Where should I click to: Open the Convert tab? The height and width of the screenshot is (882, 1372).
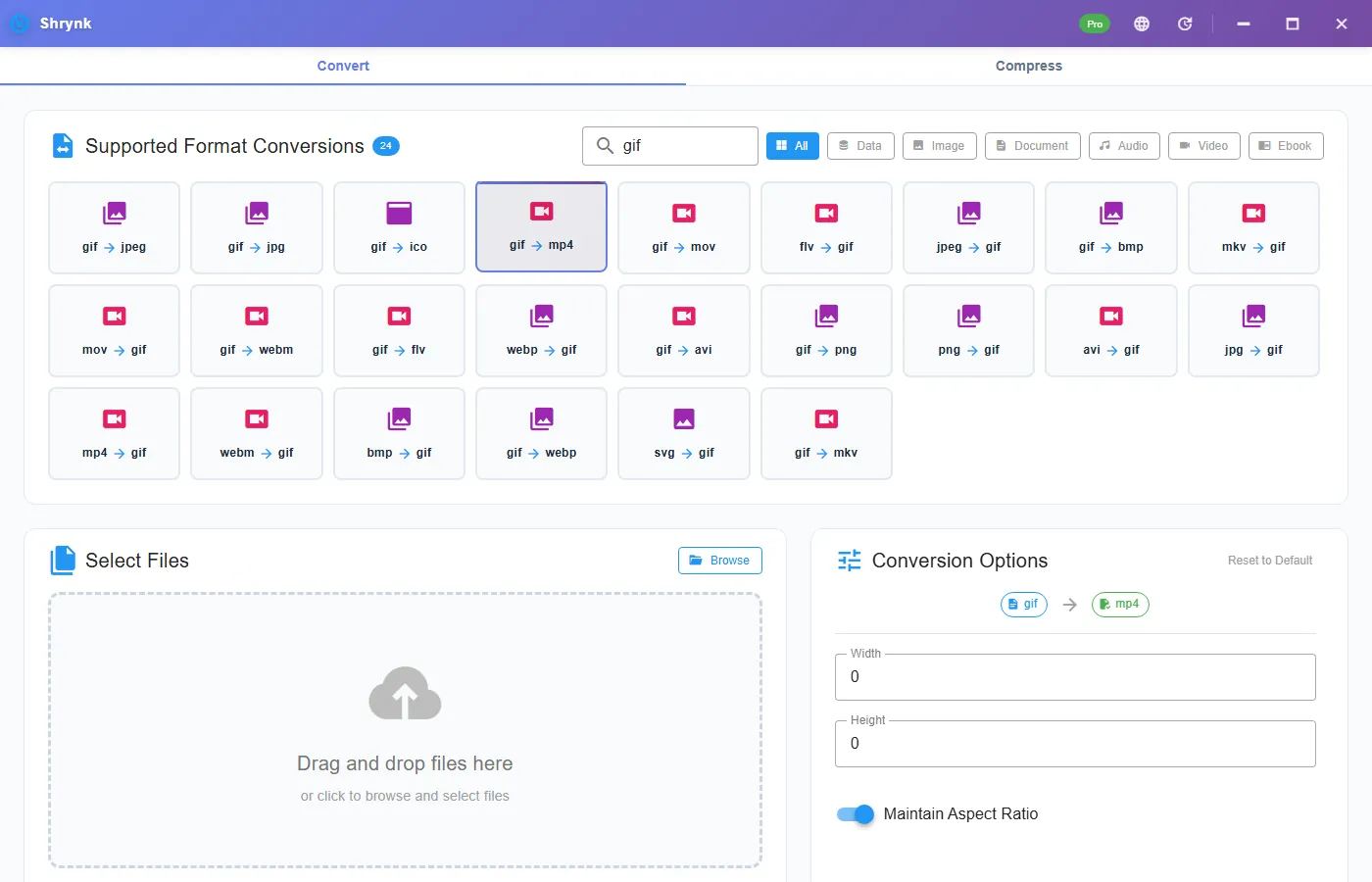[343, 66]
